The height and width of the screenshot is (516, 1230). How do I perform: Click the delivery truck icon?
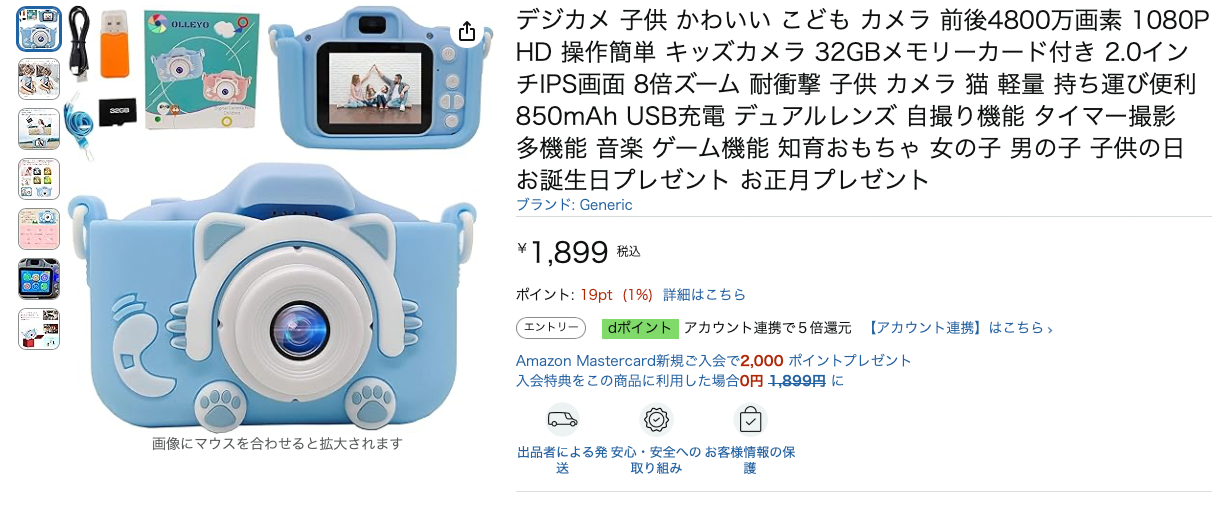563,418
